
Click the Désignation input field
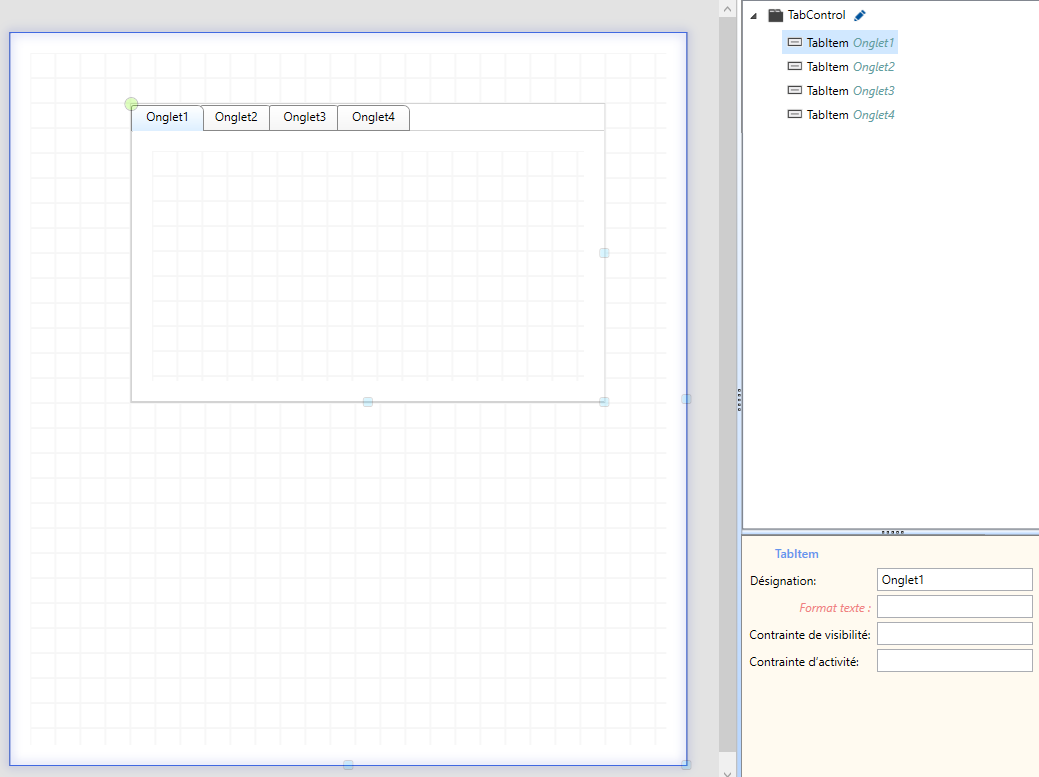[x=954, y=580]
